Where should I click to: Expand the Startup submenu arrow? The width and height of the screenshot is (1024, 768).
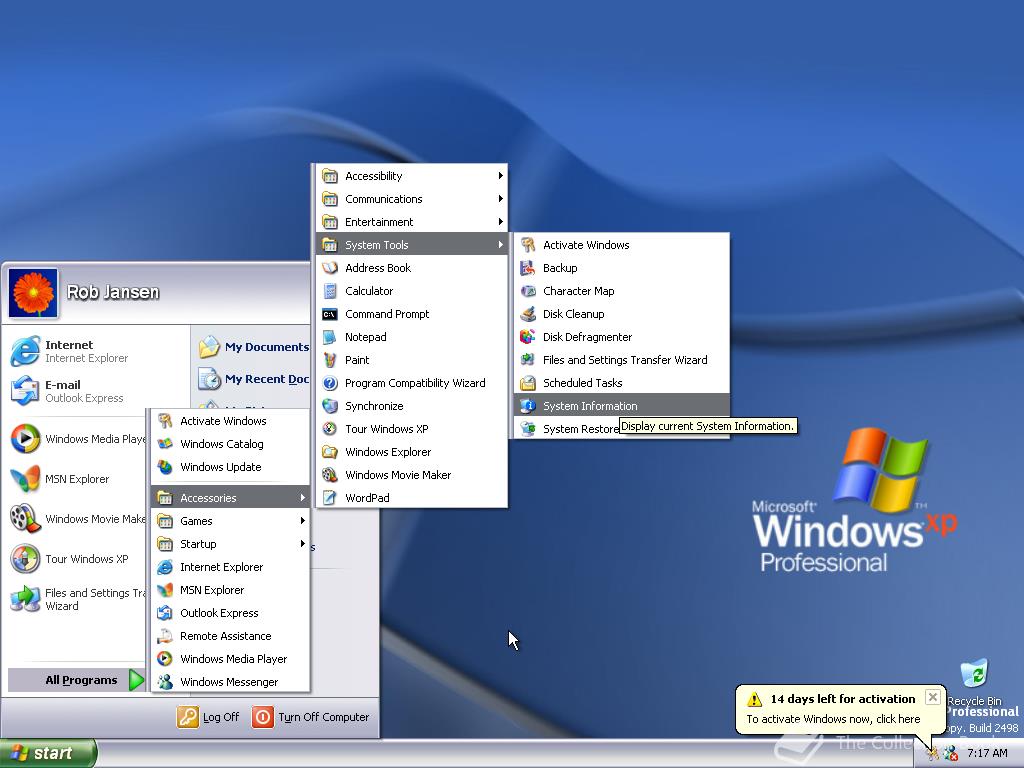click(x=302, y=543)
